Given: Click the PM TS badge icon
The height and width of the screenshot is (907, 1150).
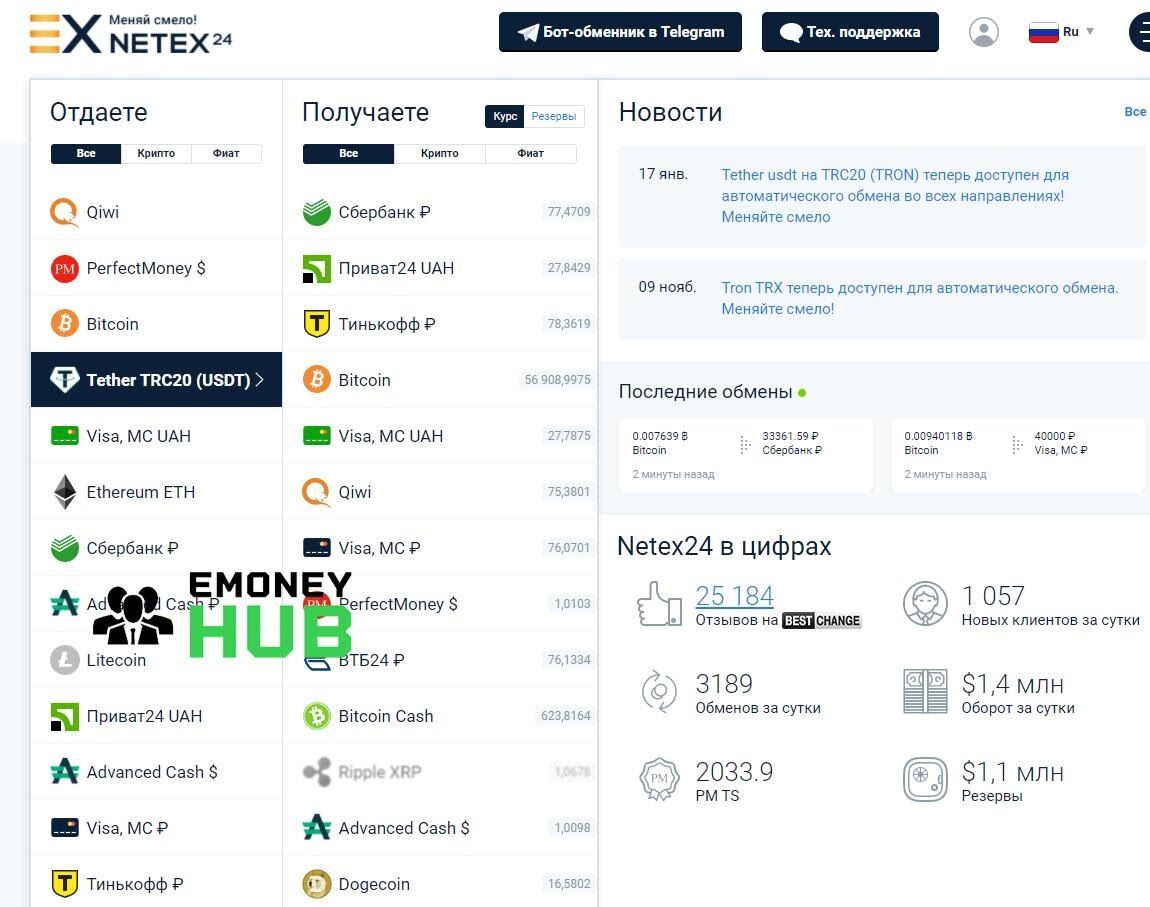Looking at the screenshot, I should tap(659, 779).
